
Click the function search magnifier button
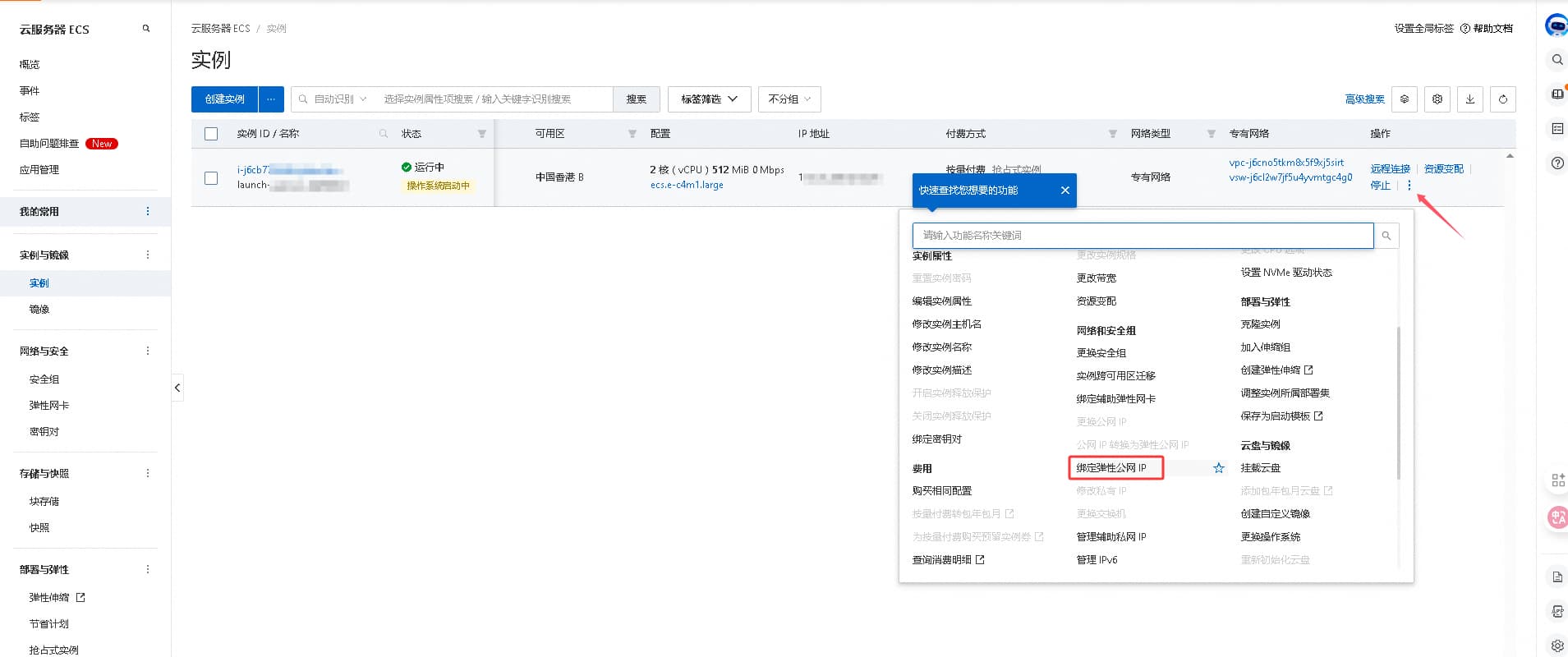(x=1386, y=236)
